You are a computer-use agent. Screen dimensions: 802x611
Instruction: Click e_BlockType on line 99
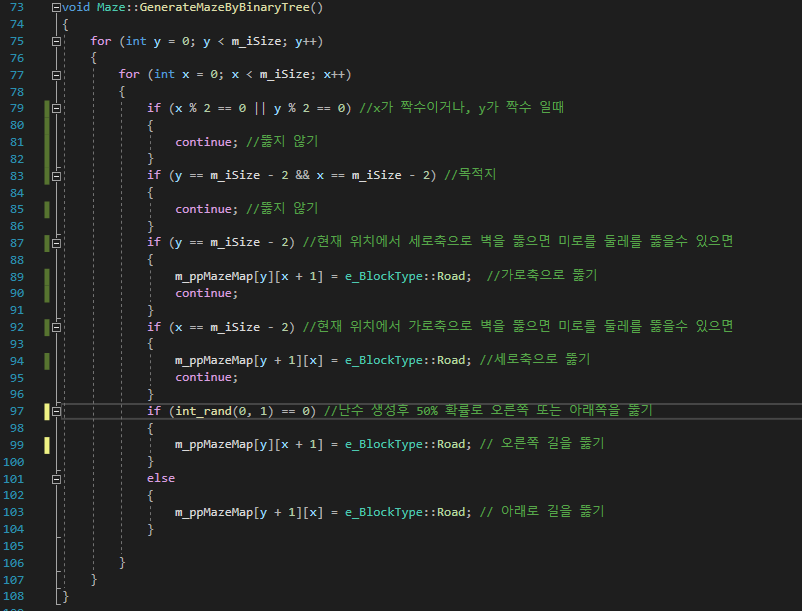pyautogui.click(x=384, y=444)
